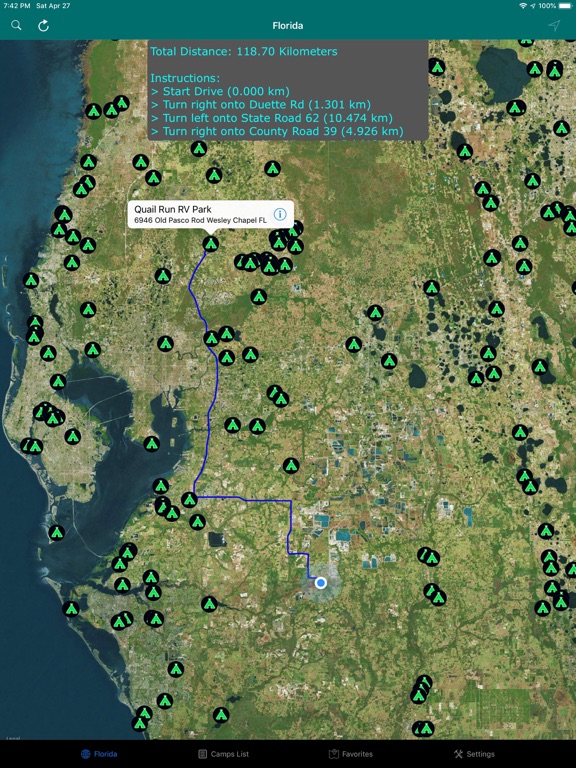Tap the 7:42 PM status bar clock

tap(17, 6)
